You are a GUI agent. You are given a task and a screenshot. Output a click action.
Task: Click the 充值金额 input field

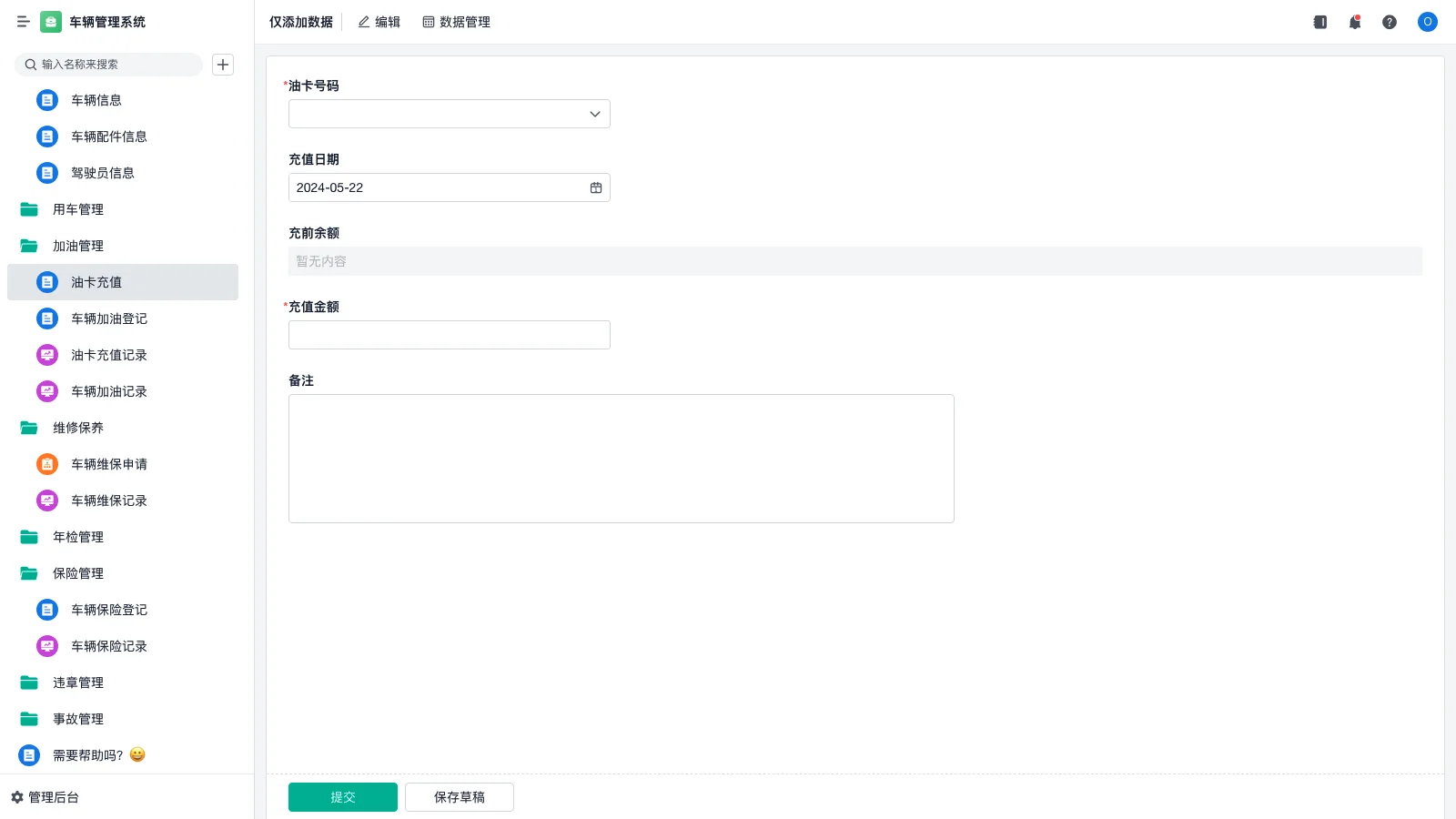tap(450, 335)
